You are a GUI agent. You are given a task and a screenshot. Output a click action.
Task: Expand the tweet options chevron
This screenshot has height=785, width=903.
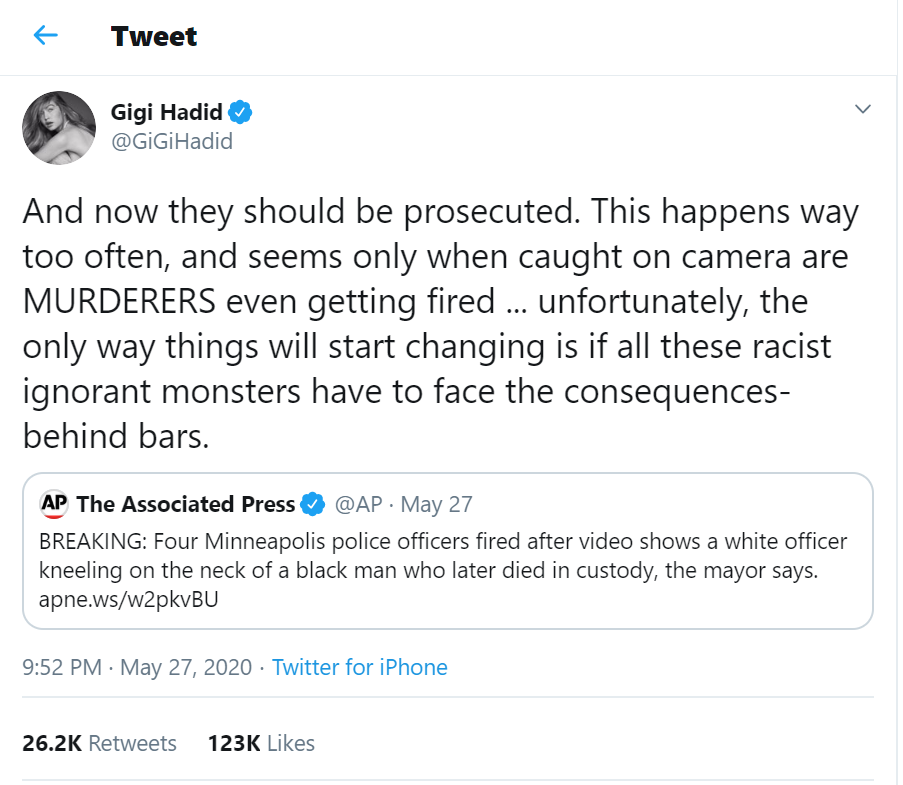point(862,109)
